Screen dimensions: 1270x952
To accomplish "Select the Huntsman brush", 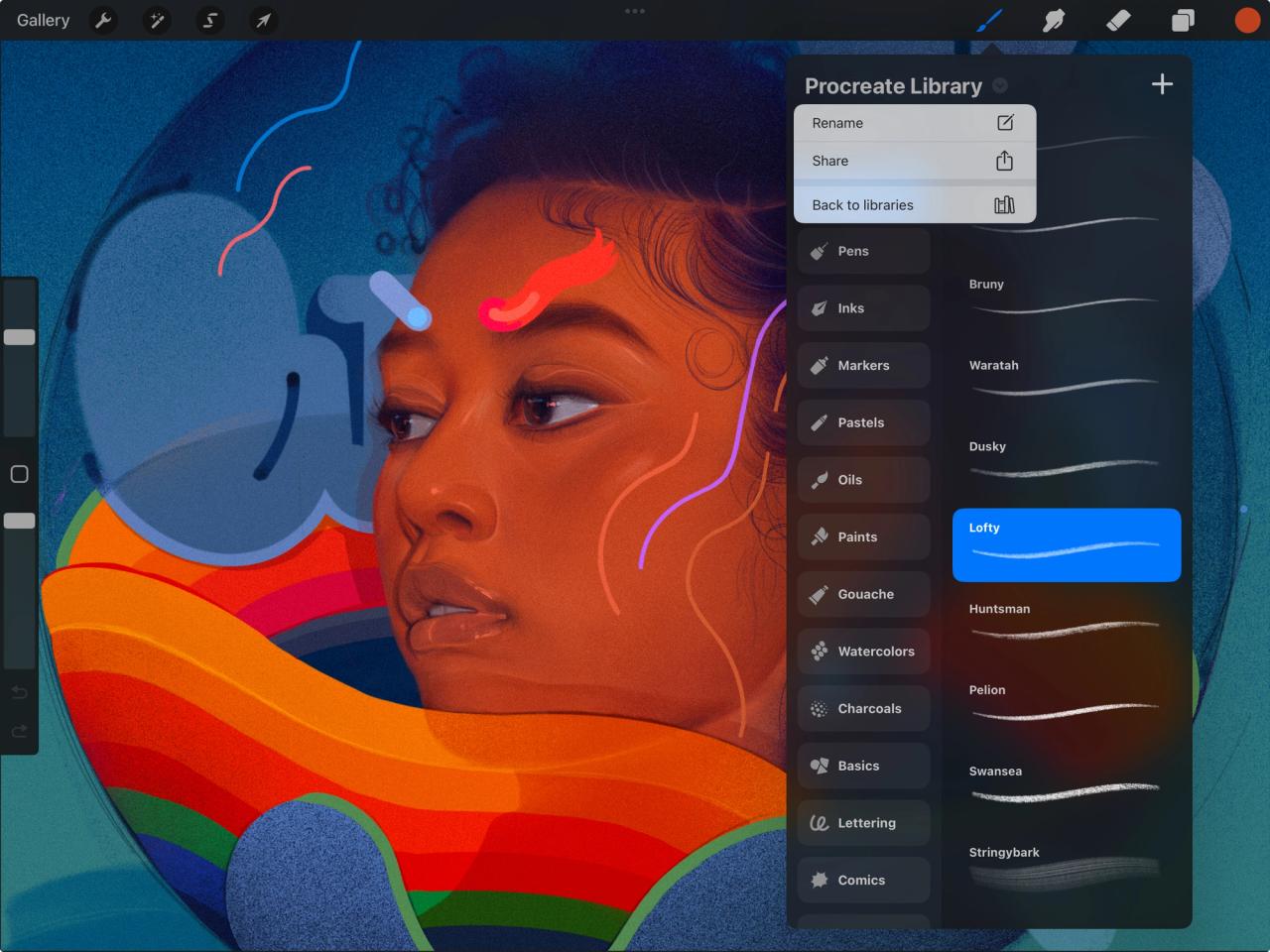I will (x=1067, y=625).
